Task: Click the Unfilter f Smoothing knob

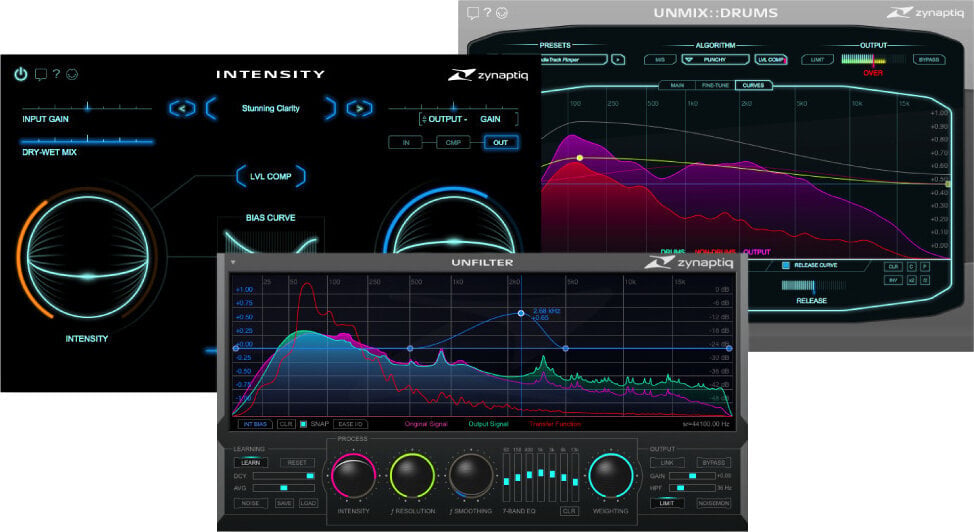Action: click(x=471, y=477)
